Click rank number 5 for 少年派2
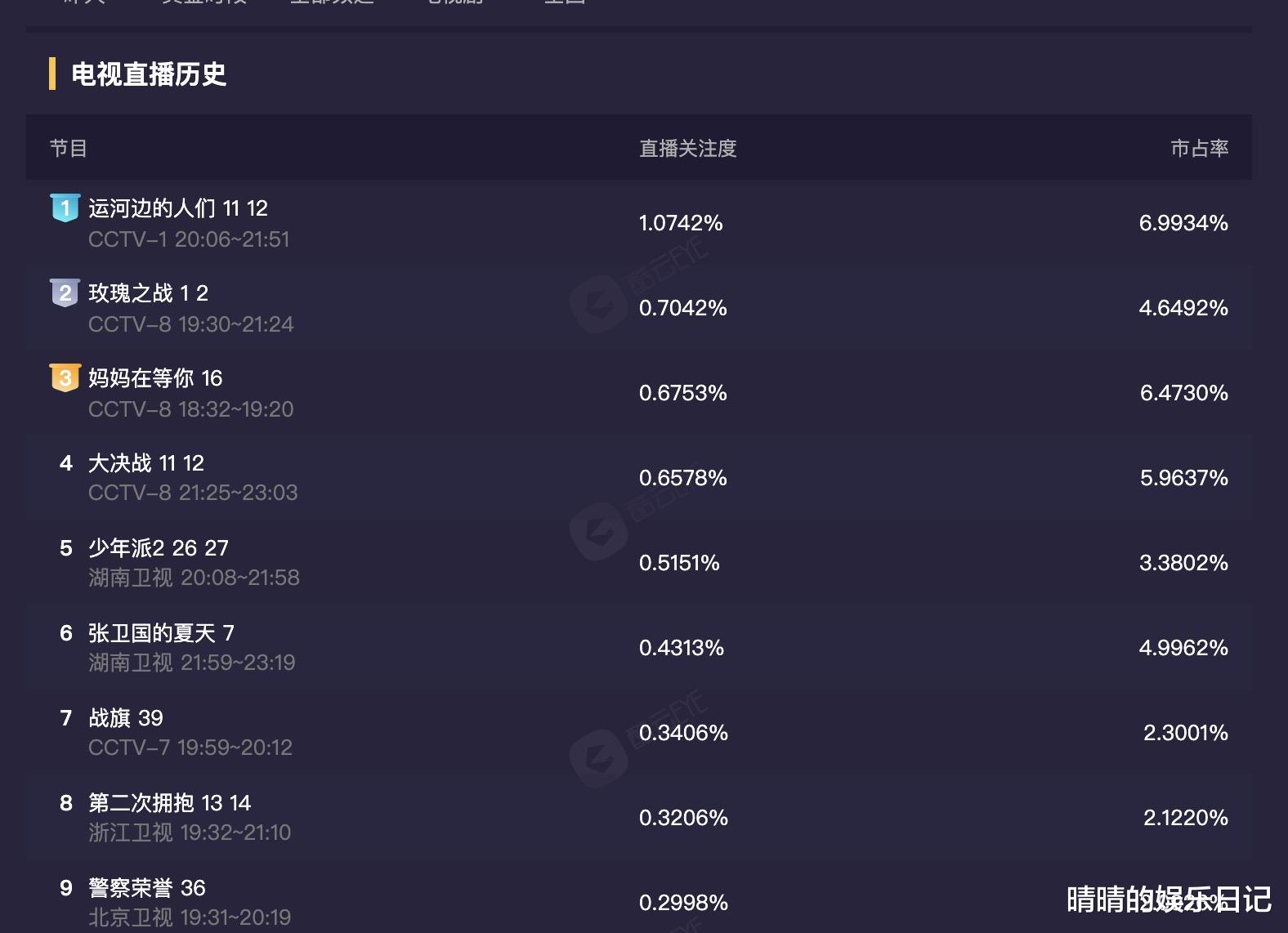The image size is (1288, 933). pos(66,548)
